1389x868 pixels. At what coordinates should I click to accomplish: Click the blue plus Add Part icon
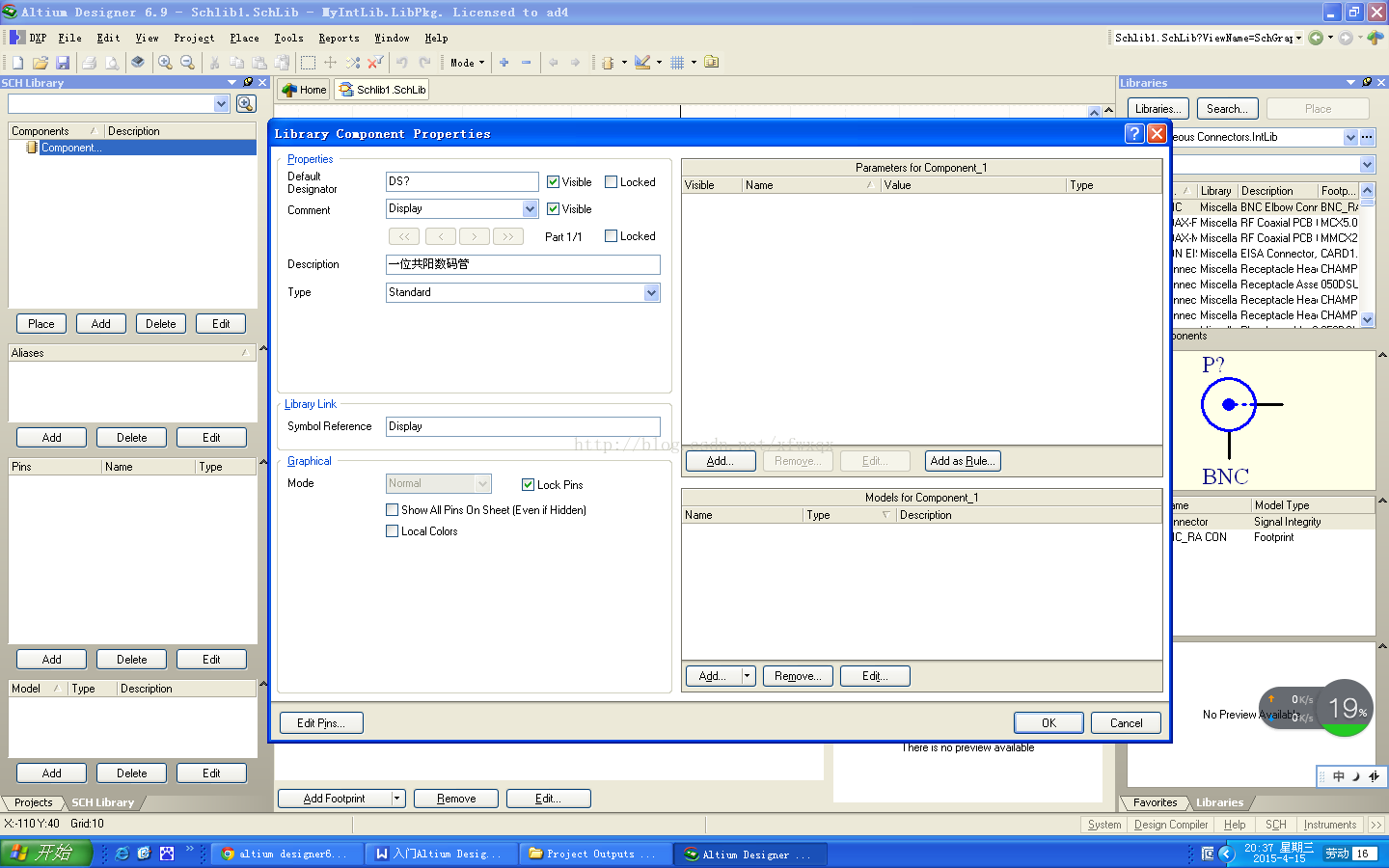coord(504,63)
